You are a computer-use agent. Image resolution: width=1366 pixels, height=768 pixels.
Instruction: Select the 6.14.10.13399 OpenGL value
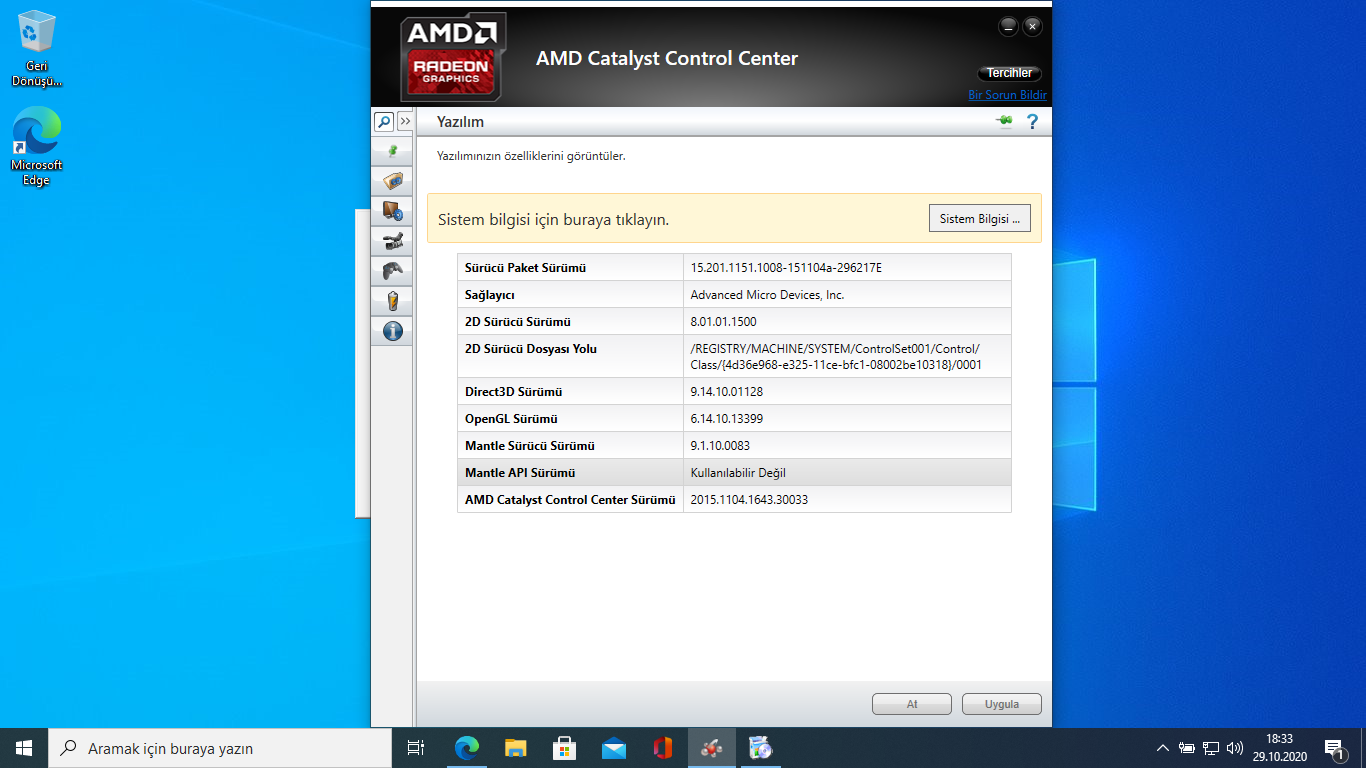[727, 419]
